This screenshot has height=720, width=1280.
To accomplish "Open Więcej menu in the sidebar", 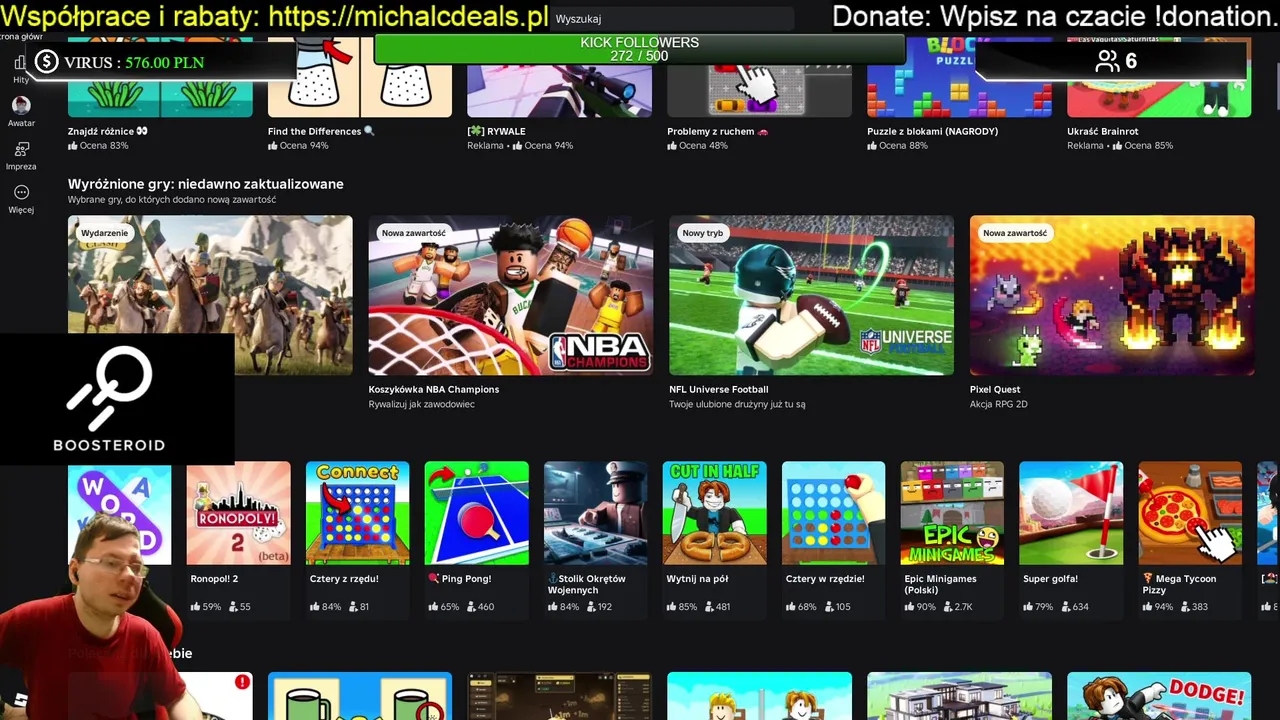I will [x=21, y=199].
